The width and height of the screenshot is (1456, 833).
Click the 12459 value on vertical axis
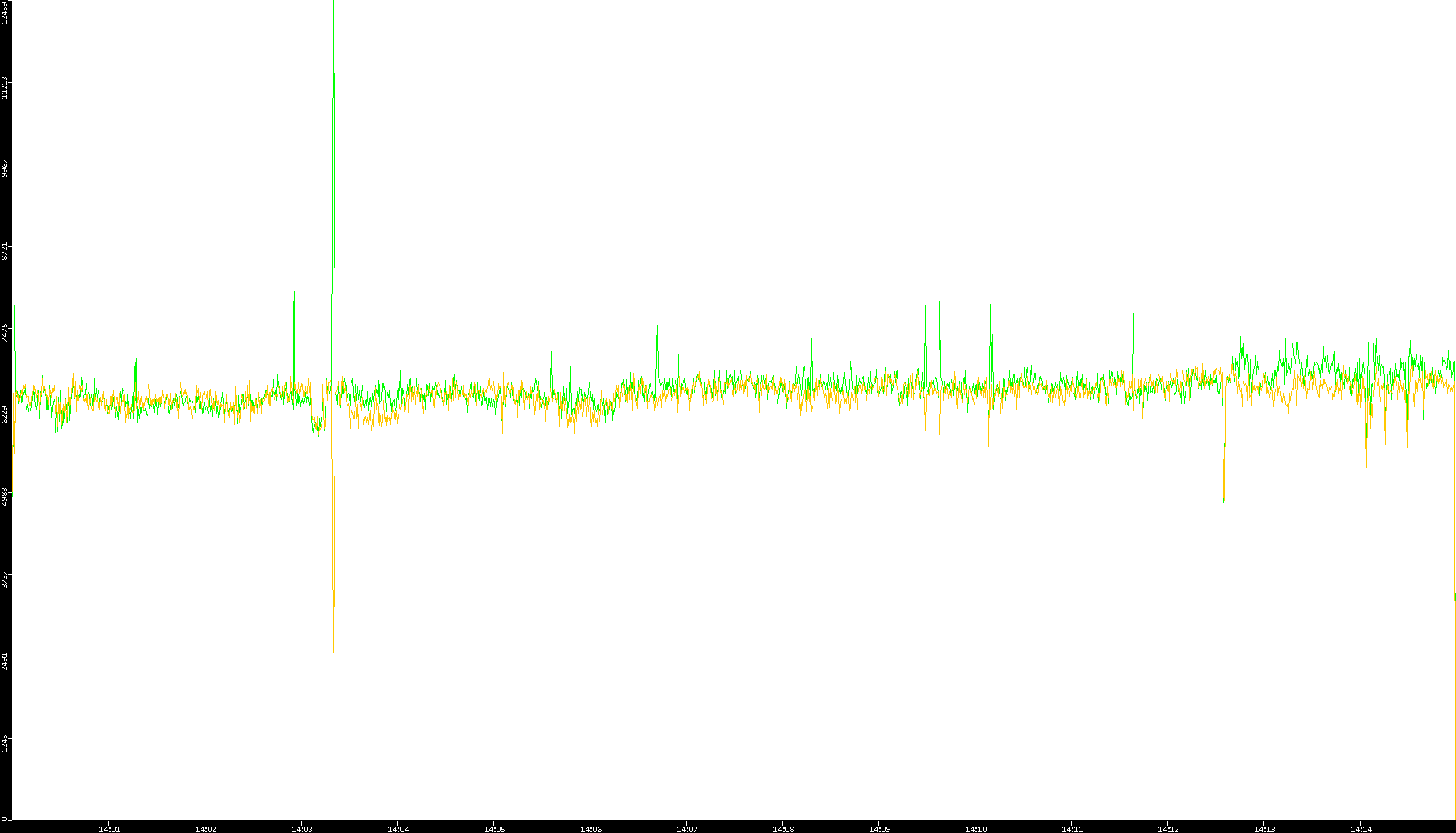coord(5,13)
